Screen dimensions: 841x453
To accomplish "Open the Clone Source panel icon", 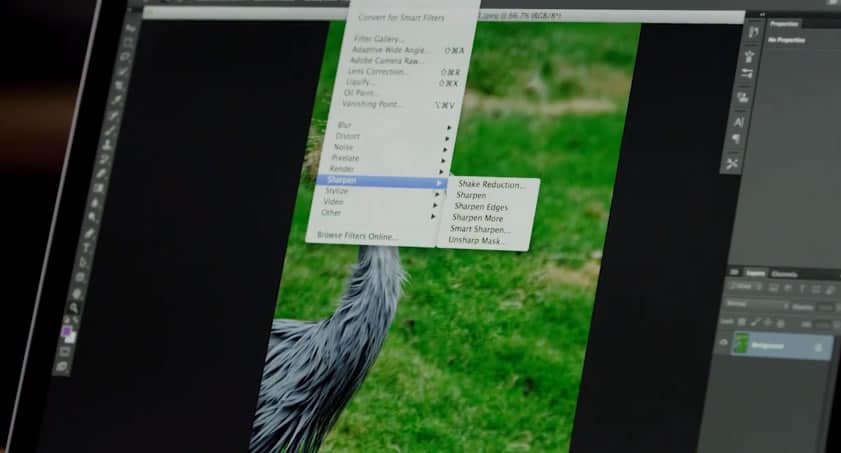I will coord(743,98).
